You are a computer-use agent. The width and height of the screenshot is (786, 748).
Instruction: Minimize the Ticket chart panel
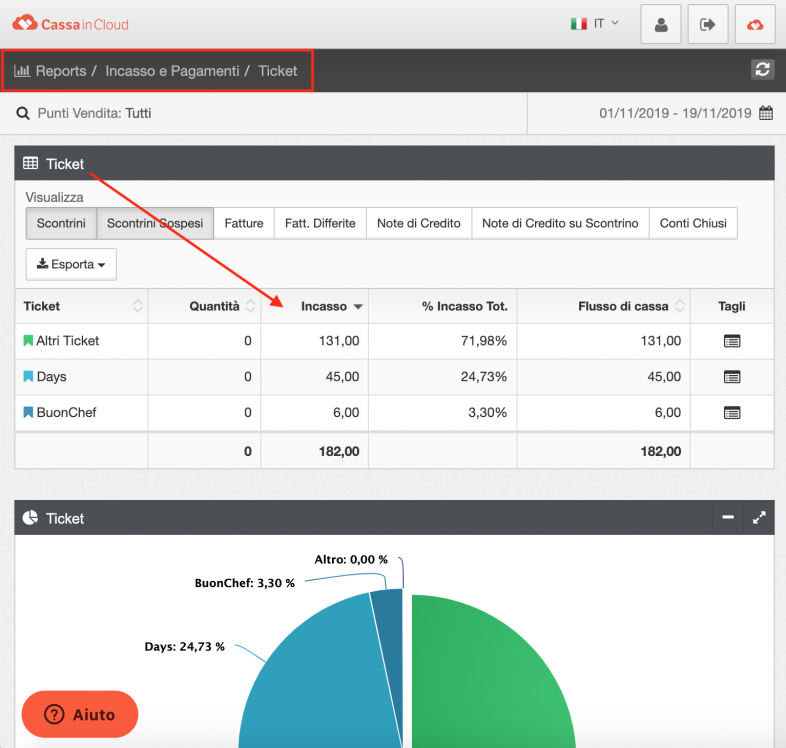728,517
